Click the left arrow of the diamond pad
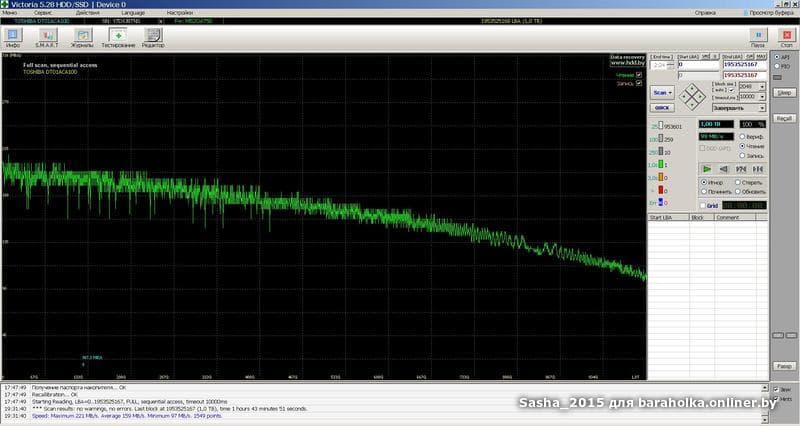 click(x=685, y=96)
